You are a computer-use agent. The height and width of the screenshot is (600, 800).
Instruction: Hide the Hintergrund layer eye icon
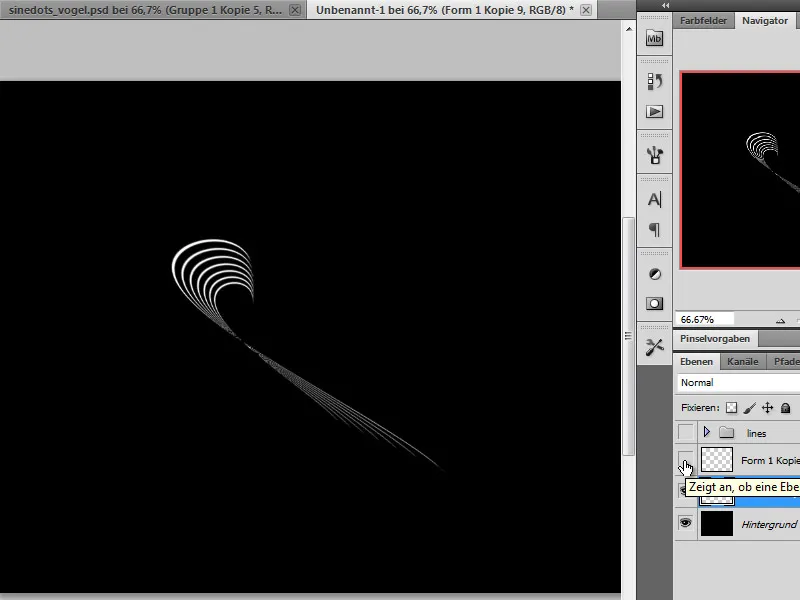point(686,523)
